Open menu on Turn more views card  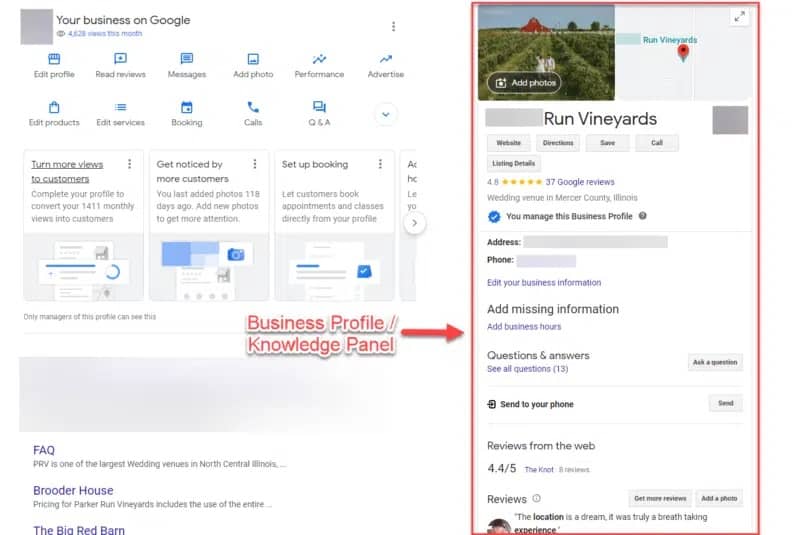[x=130, y=164]
